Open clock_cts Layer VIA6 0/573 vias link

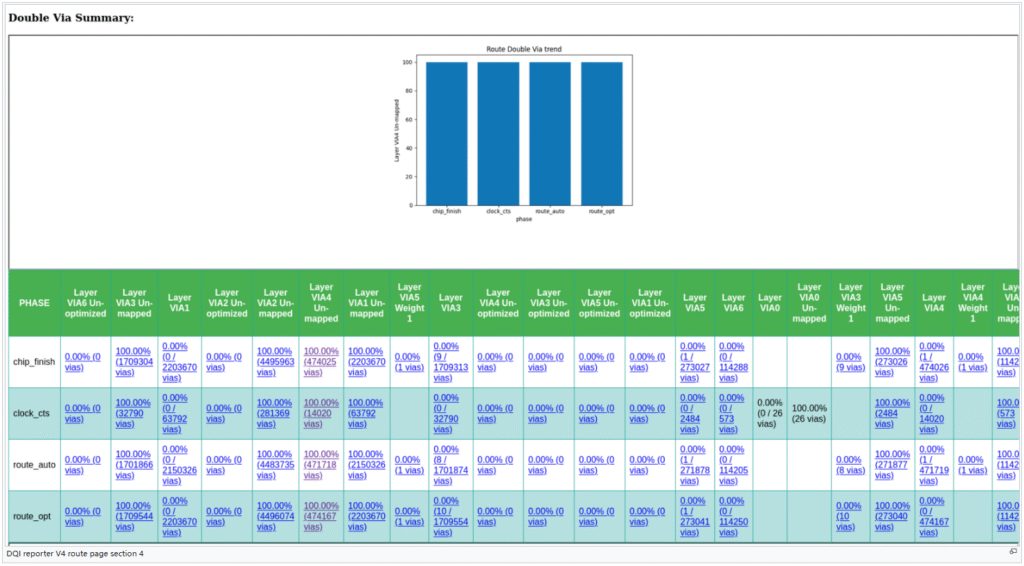[733, 413]
